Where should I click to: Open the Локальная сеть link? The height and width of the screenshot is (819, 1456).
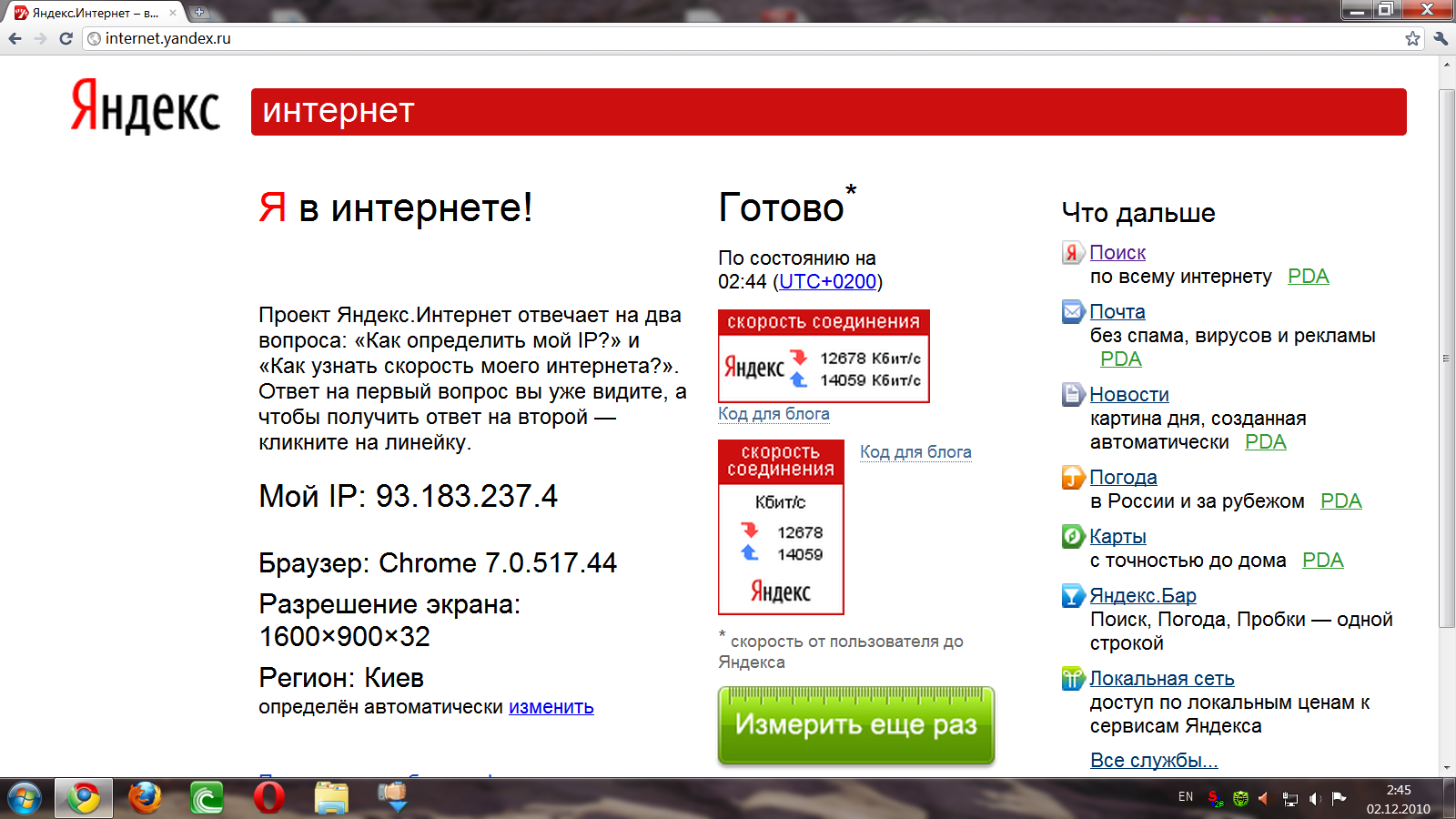click(x=1162, y=678)
